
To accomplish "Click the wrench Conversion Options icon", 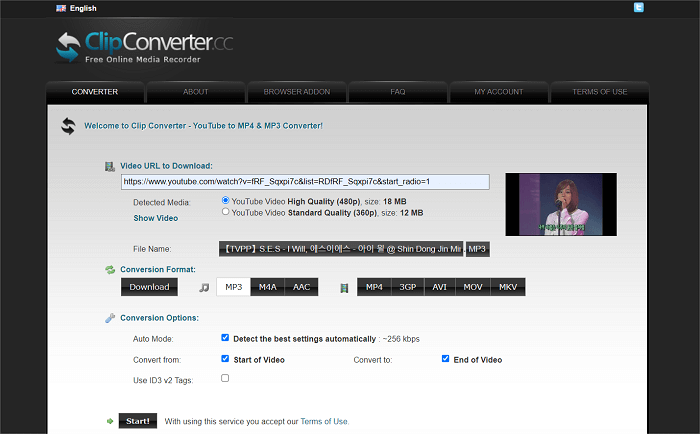I will coord(110,318).
